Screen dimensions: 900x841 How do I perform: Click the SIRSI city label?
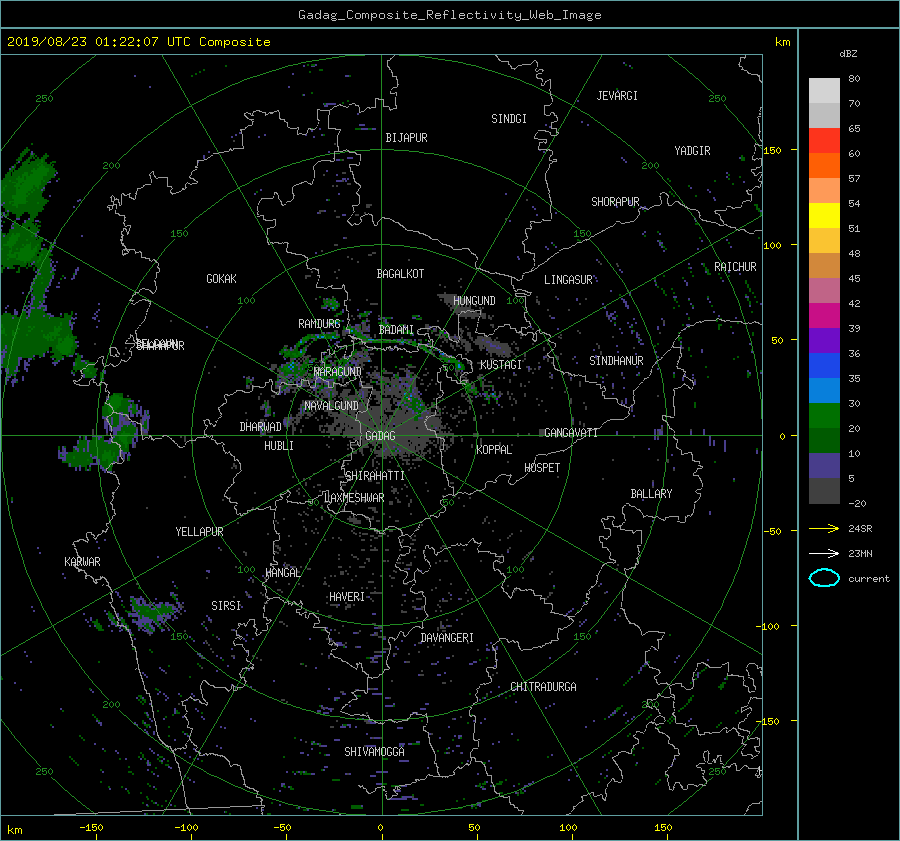226,606
